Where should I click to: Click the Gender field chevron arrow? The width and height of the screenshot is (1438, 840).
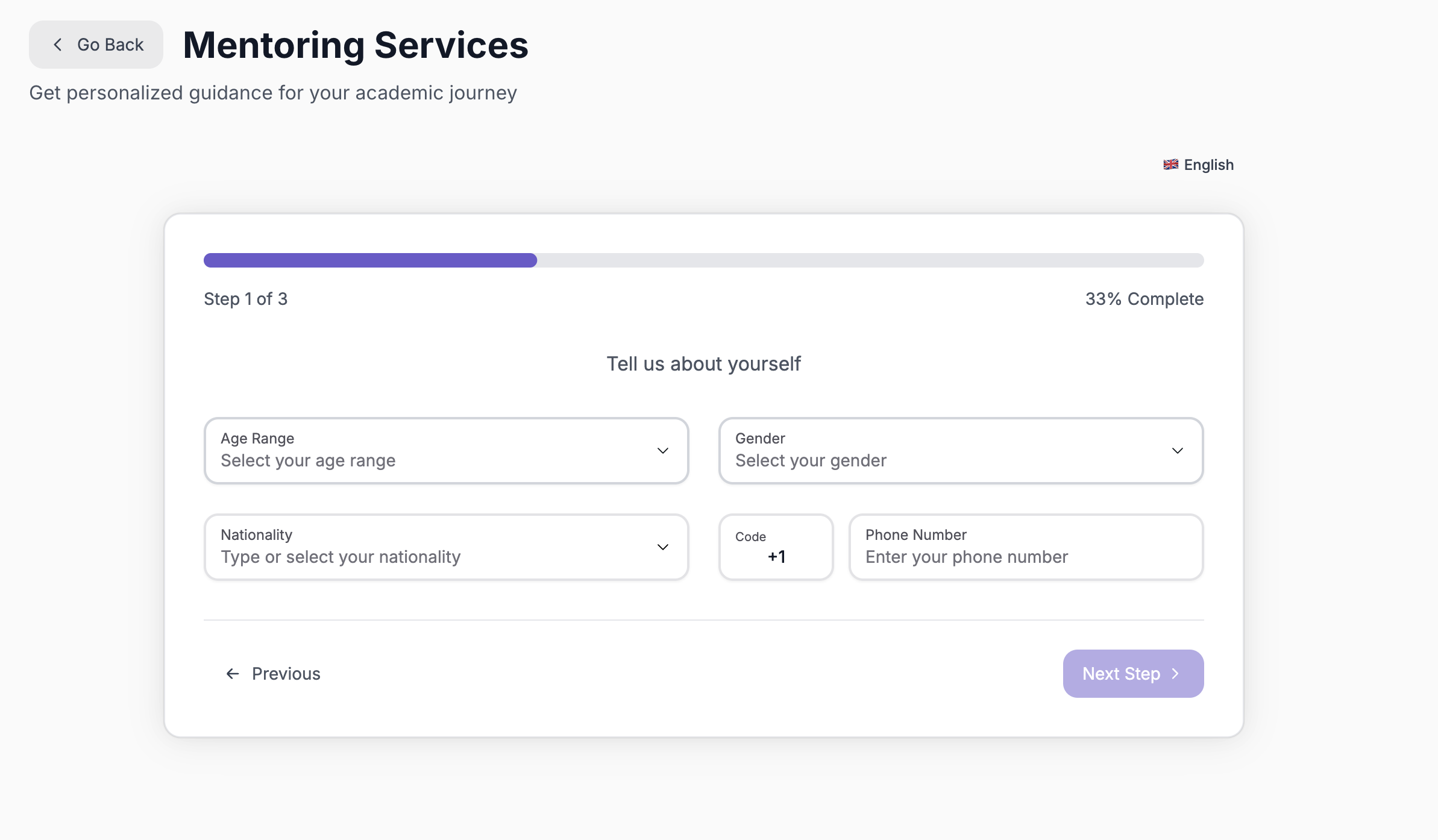point(1178,451)
